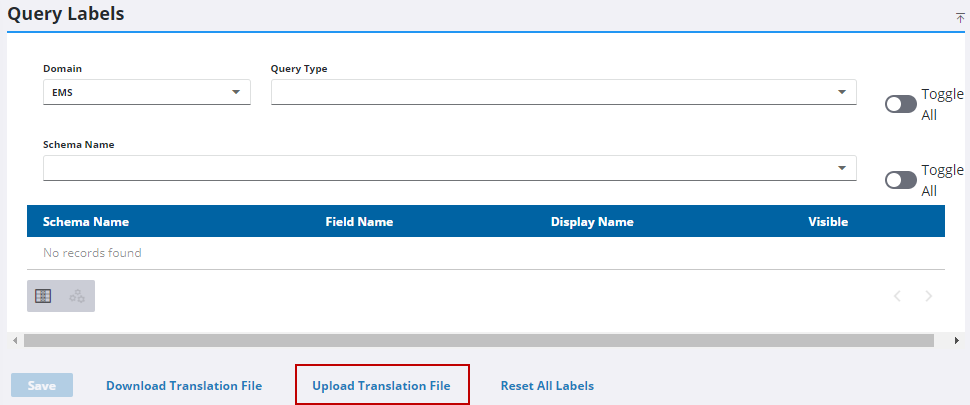Click Upload Translation File
The width and height of the screenshot is (970, 405).
click(x=382, y=386)
